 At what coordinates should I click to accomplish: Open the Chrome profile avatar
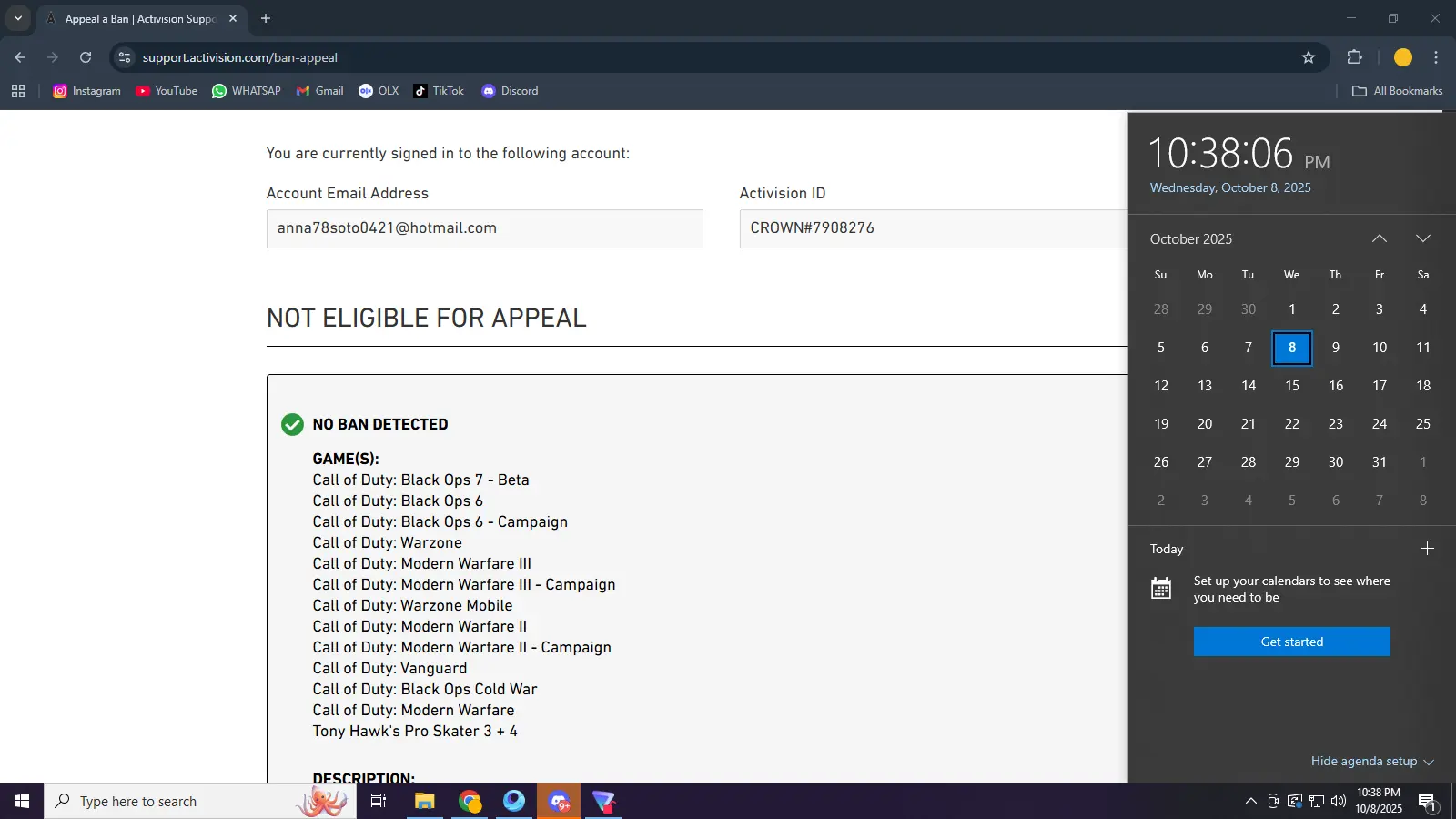pos(1403,57)
